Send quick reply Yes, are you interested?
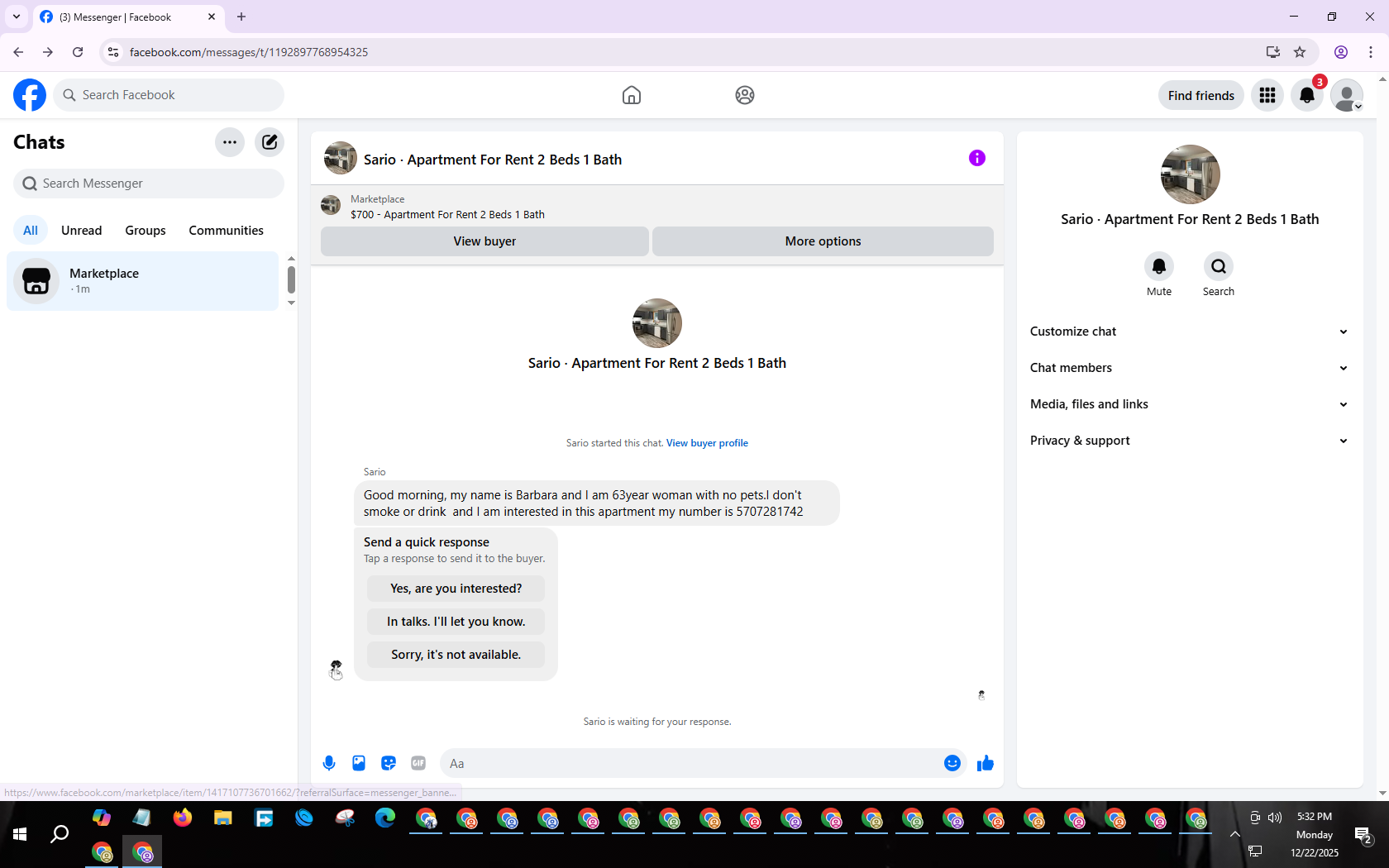1389x868 pixels. 456,589
